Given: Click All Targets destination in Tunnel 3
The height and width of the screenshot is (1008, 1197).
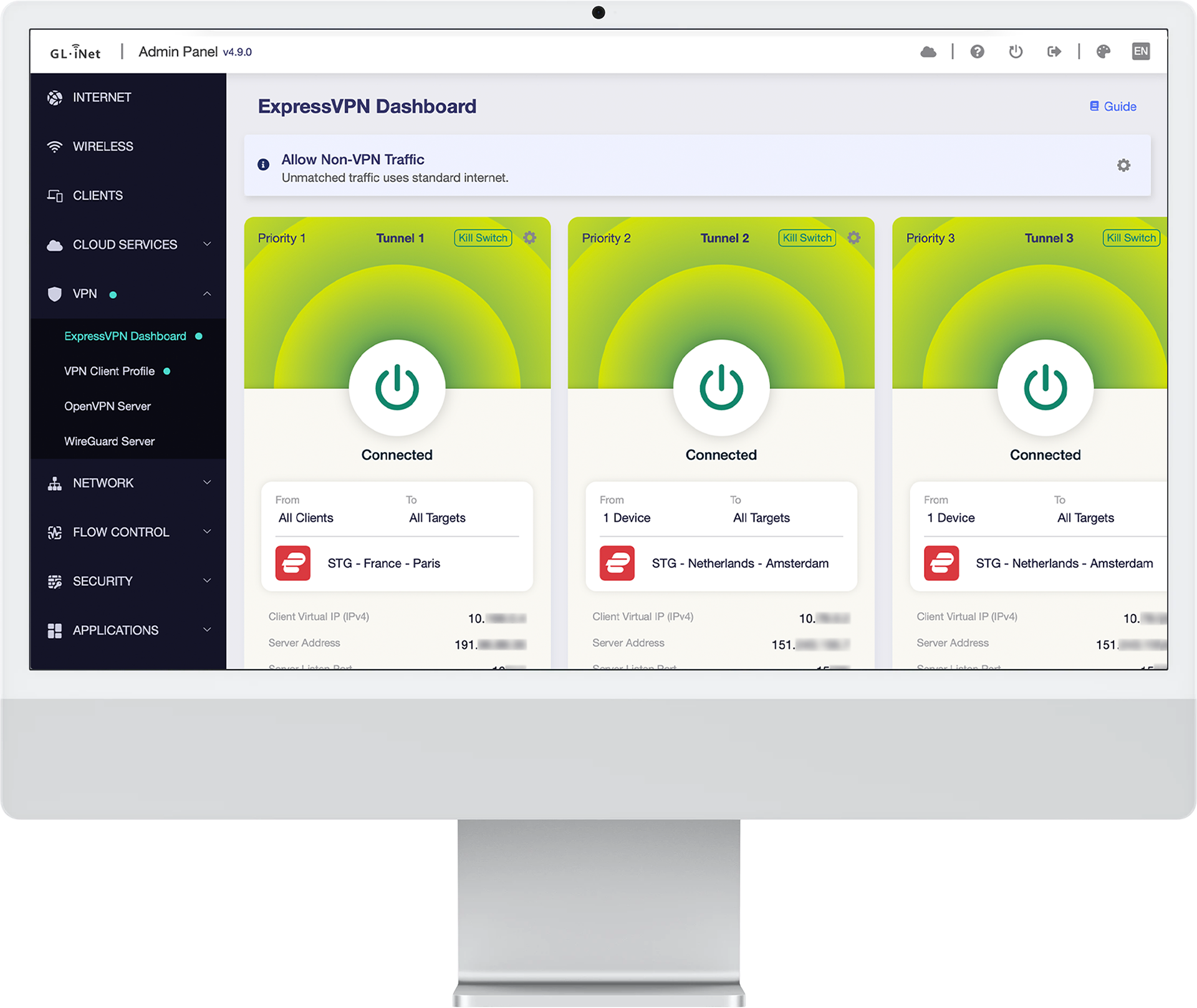Looking at the screenshot, I should point(1085,518).
